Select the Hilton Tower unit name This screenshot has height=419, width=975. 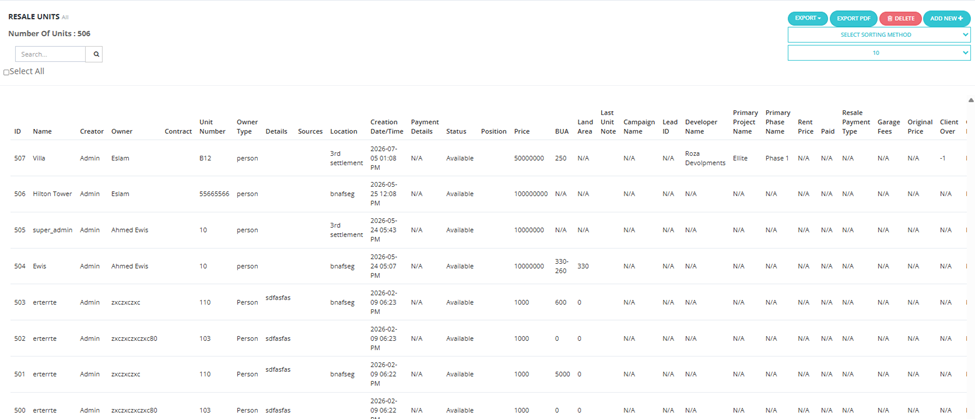(x=52, y=194)
